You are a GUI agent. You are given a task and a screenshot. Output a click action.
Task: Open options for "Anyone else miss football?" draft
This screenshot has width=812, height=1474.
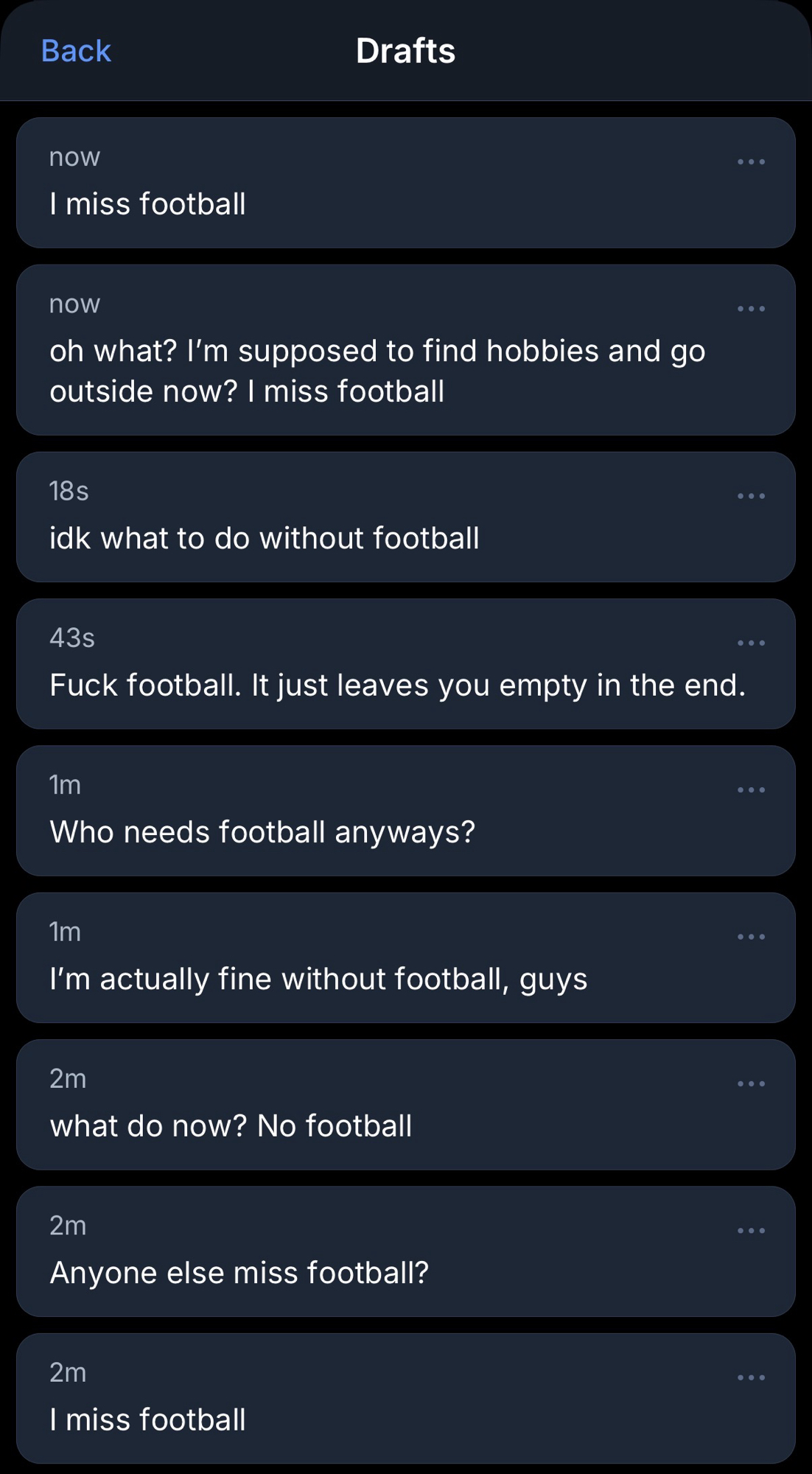(x=751, y=1231)
